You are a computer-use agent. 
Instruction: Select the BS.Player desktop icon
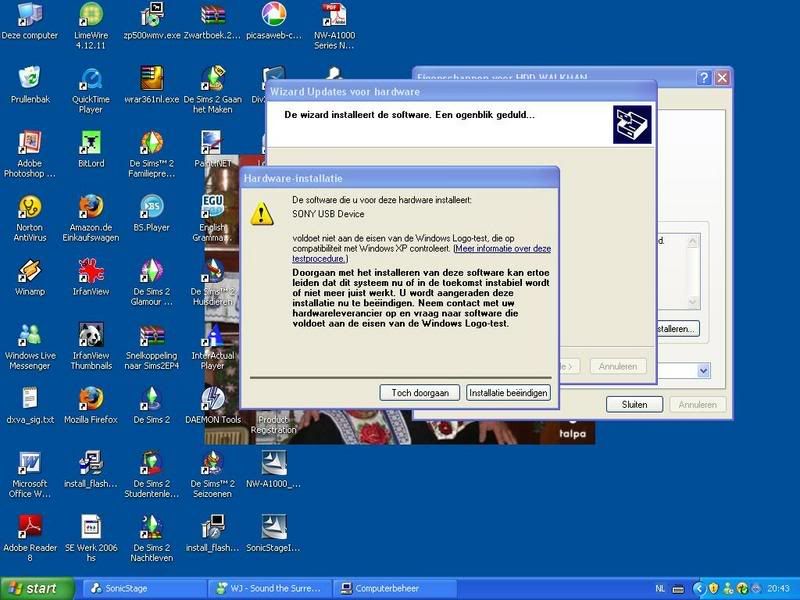click(x=152, y=213)
